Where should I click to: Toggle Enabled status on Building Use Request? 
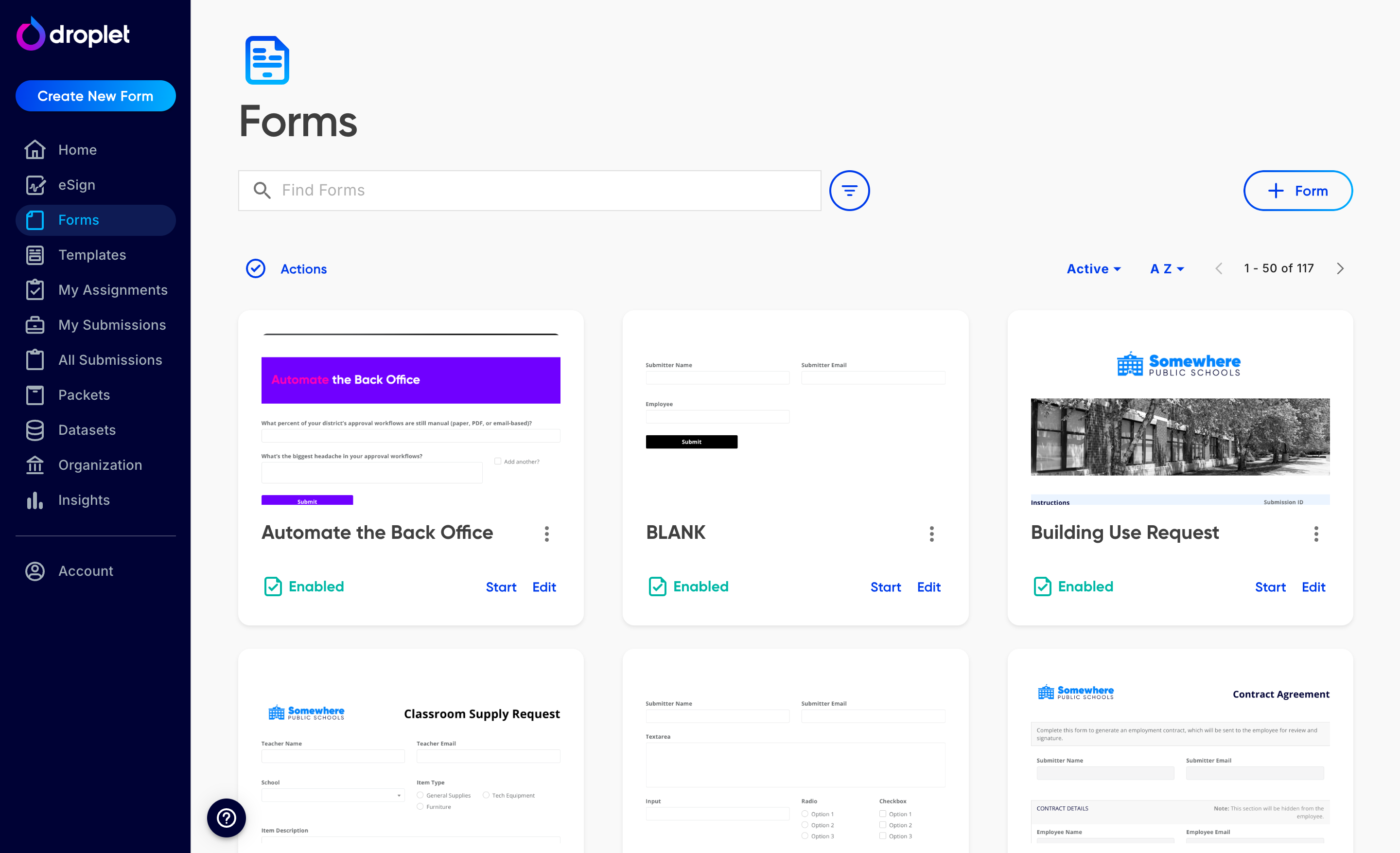point(1073,586)
